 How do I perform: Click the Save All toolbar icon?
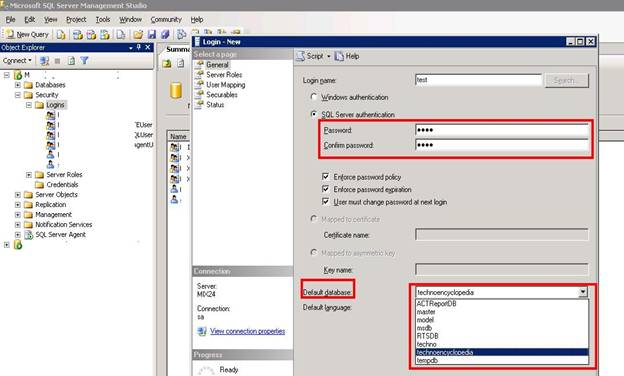[165, 35]
